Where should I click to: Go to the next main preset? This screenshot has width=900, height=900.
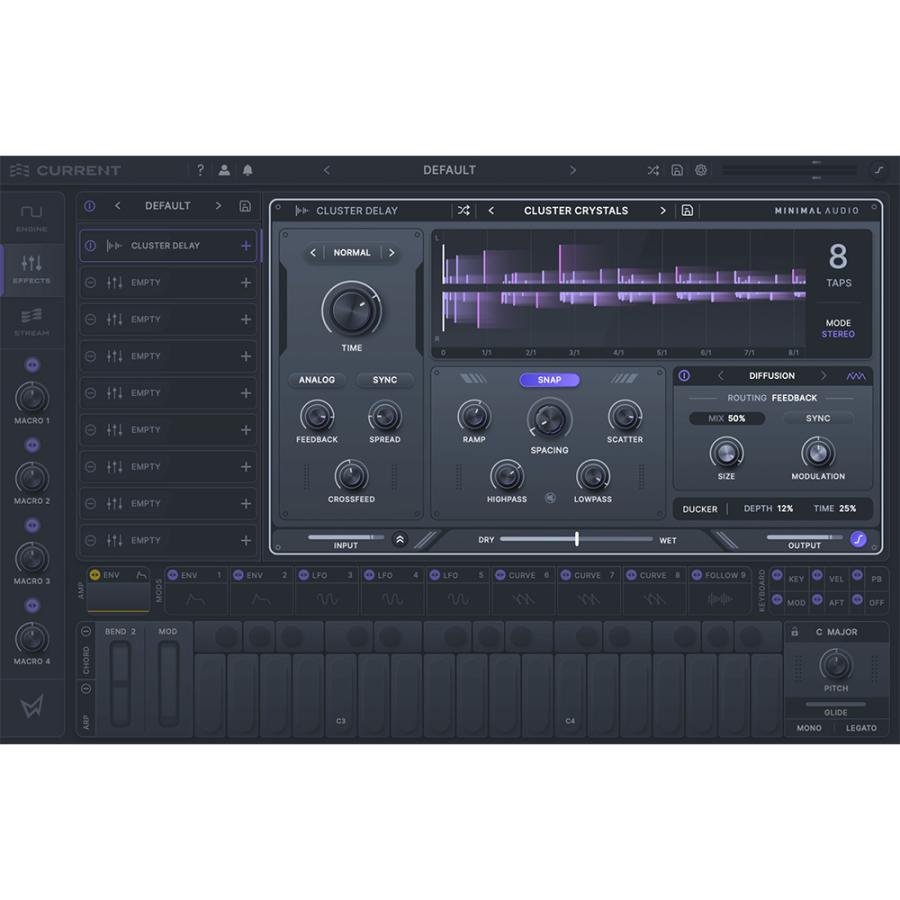(572, 170)
